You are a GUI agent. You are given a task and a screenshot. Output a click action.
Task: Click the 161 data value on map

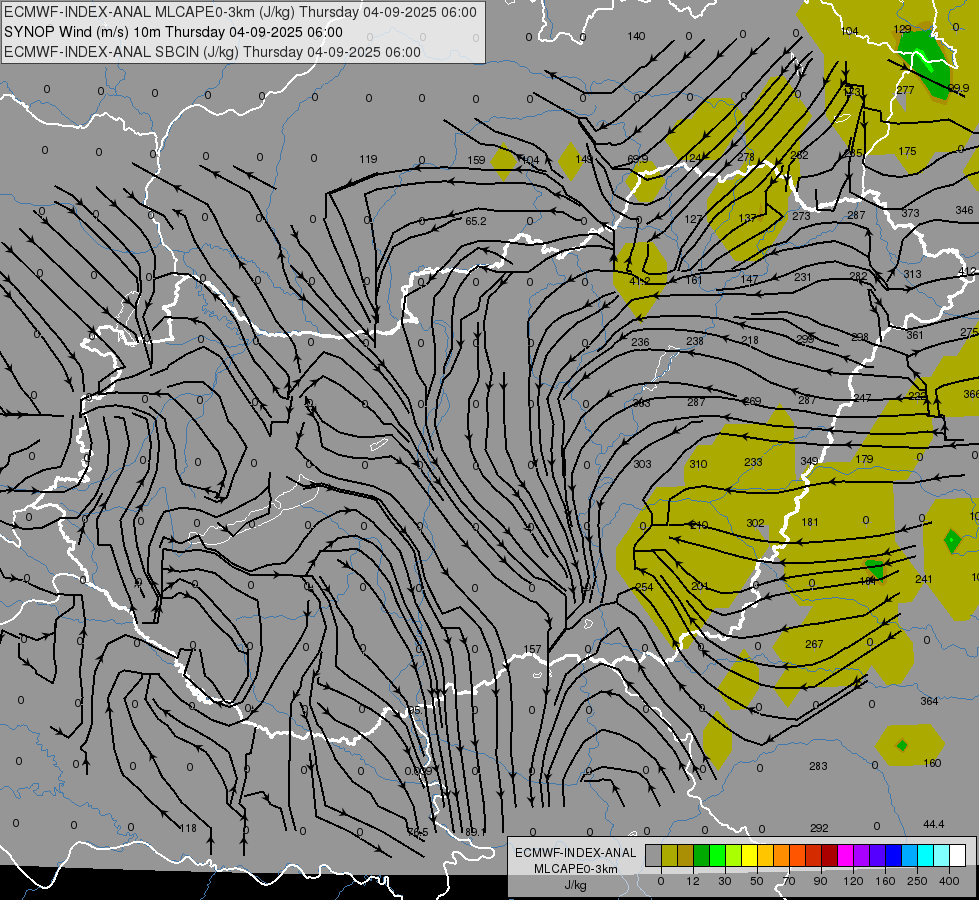pos(694,280)
